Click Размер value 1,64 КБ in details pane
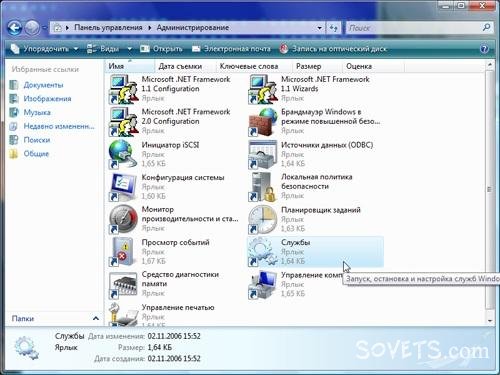The image size is (500, 375). pos(160,347)
